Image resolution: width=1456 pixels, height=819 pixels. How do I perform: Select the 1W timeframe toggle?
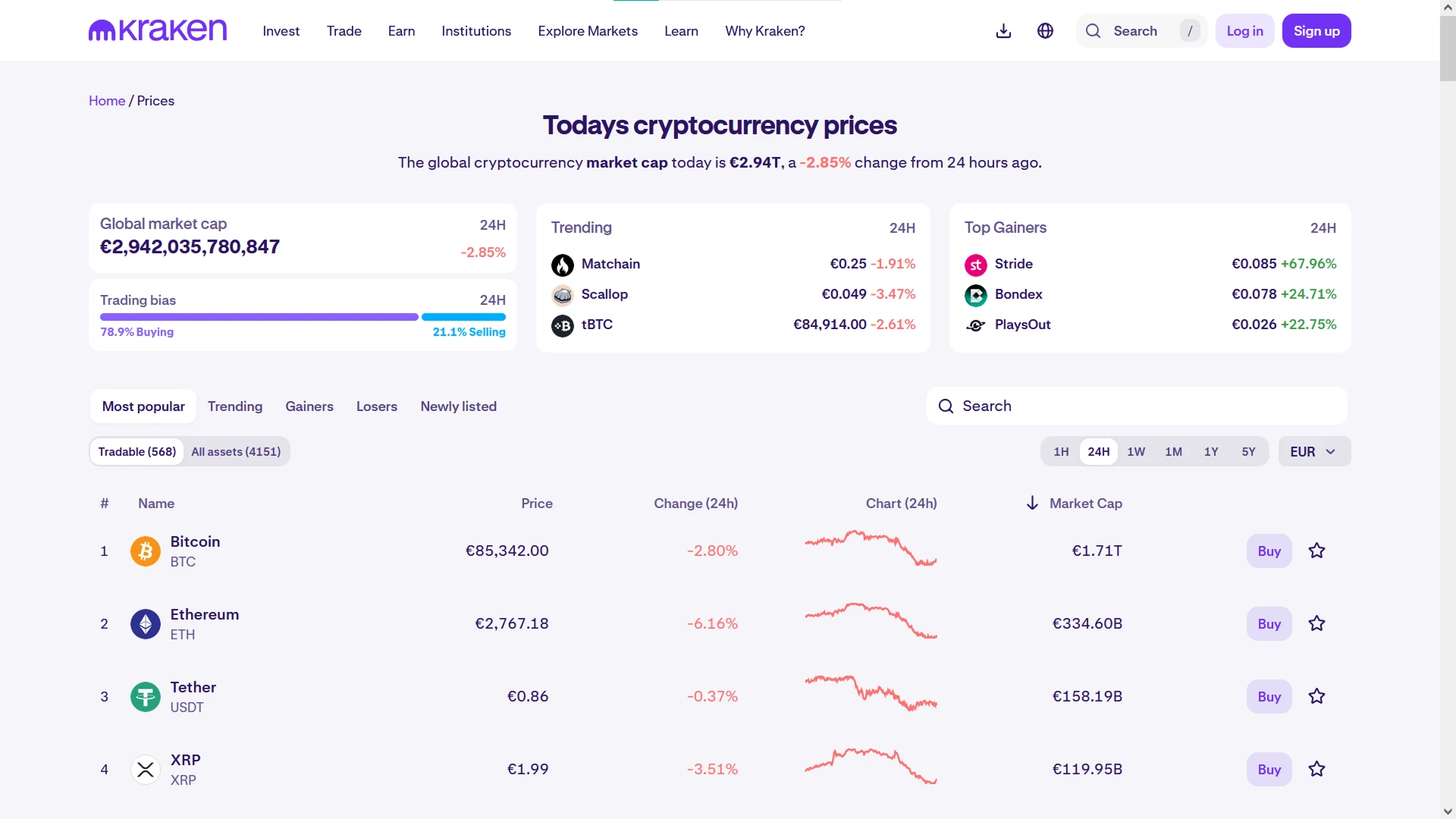(1135, 452)
